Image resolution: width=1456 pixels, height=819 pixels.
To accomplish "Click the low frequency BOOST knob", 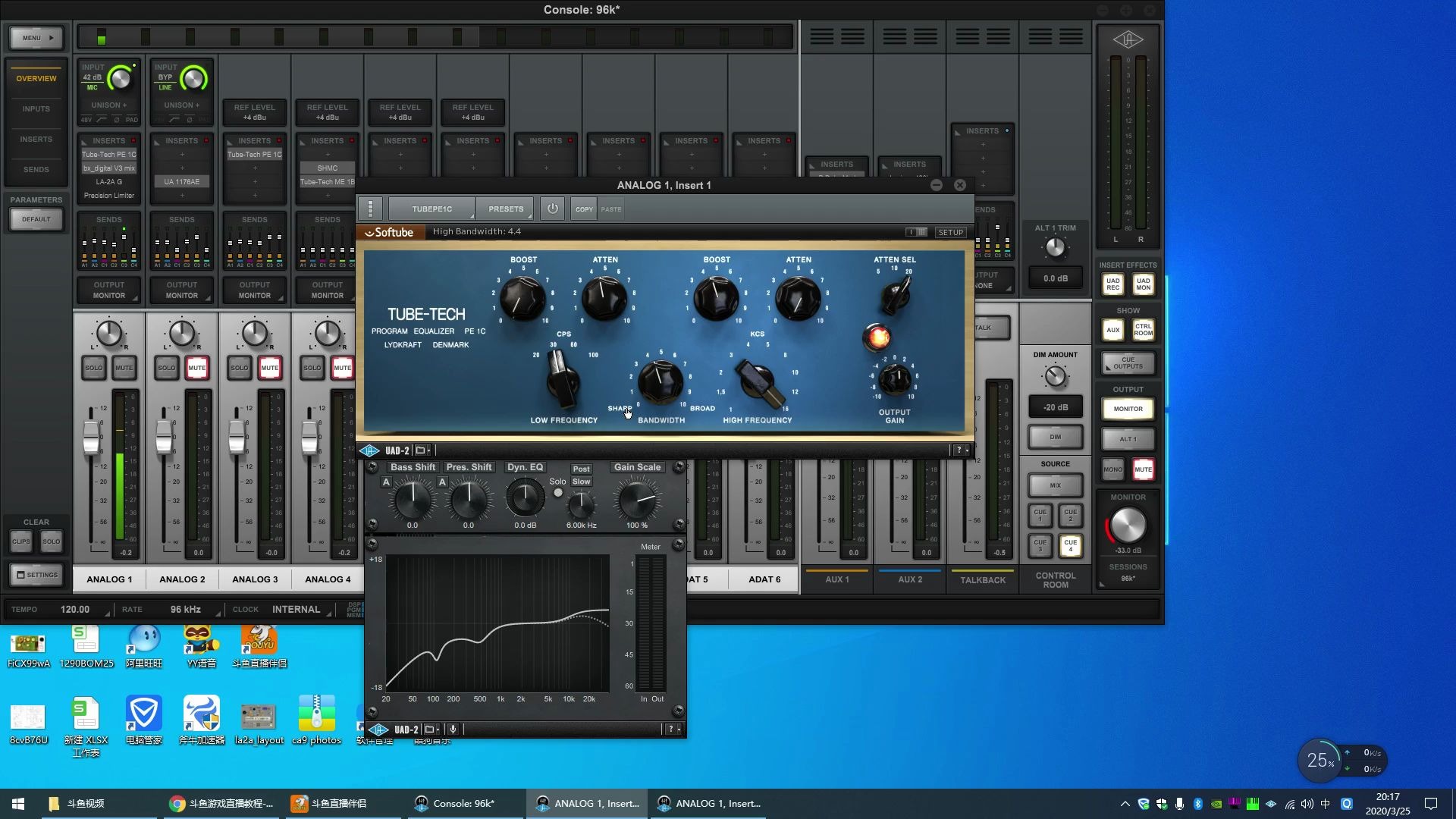I will tap(522, 297).
